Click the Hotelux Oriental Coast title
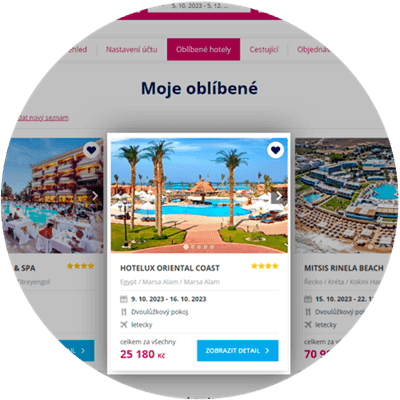Image resolution: width=400 pixels, height=400 pixels. (x=170, y=268)
